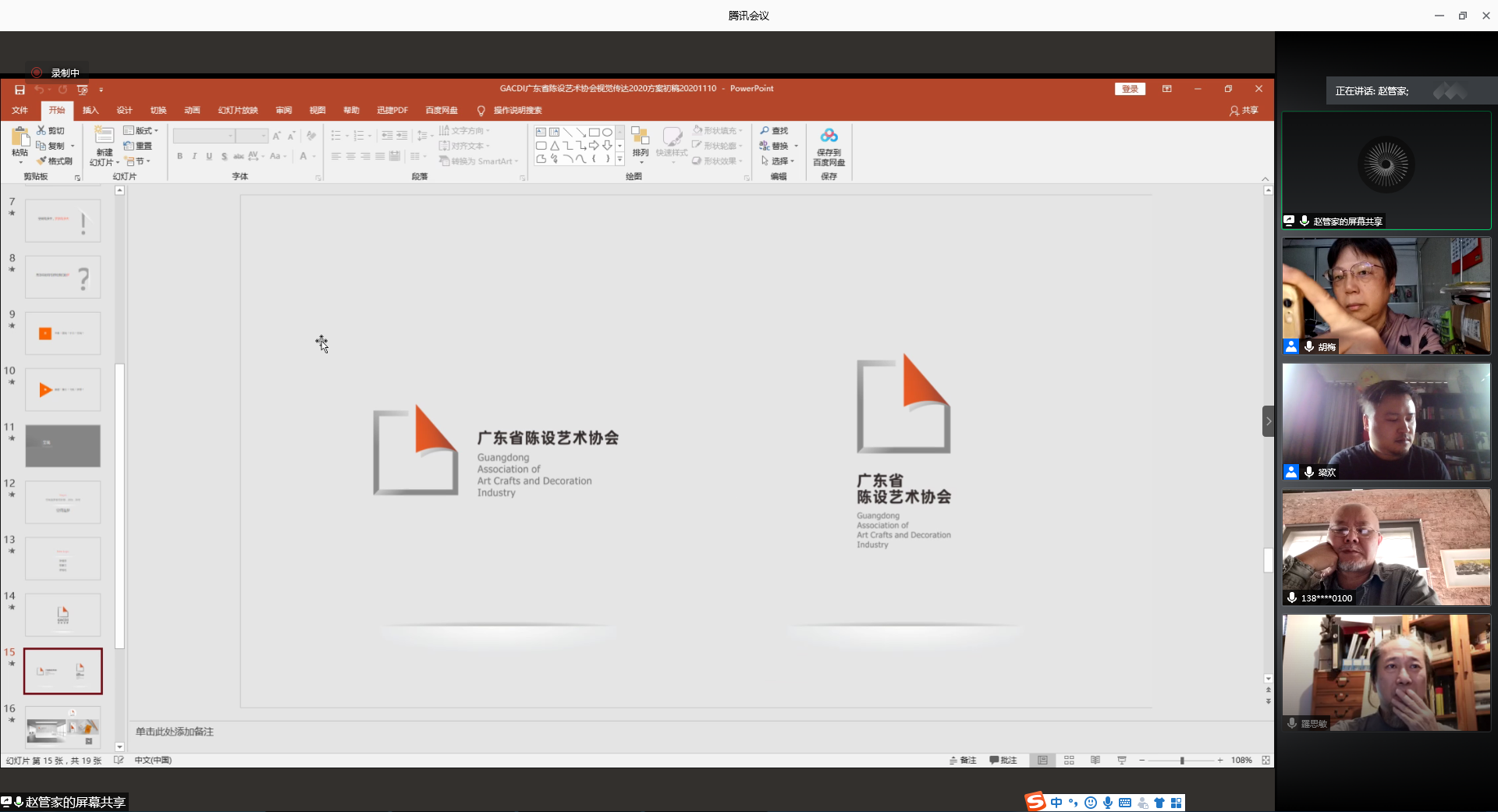Switch to the Insert (插入) tab
1498x812 pixels.
coord(91,110)
